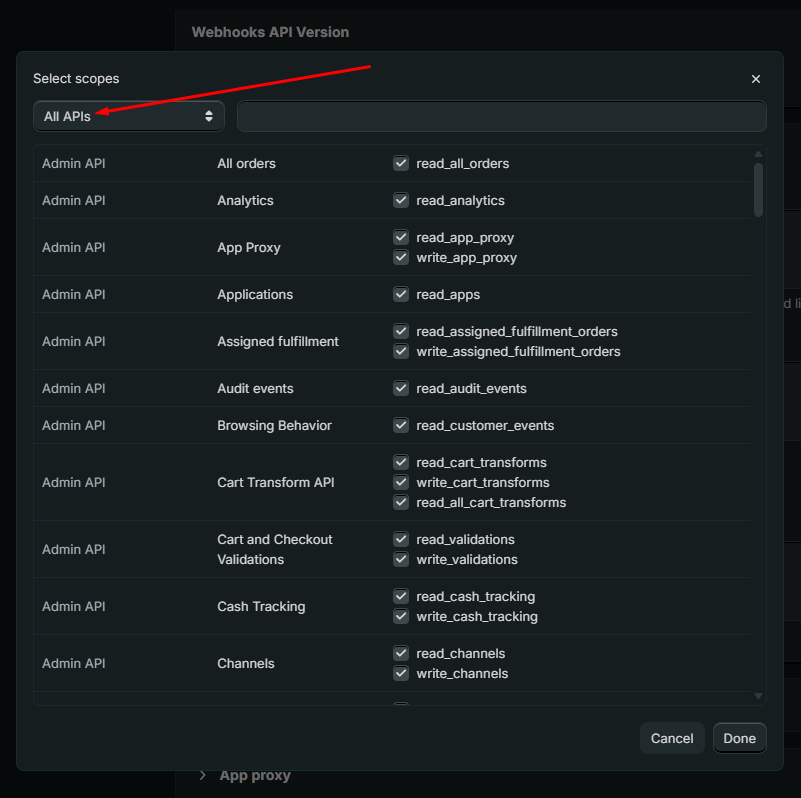Disable write_validations scope
The image size is (801, 798).
pos(401,559)
